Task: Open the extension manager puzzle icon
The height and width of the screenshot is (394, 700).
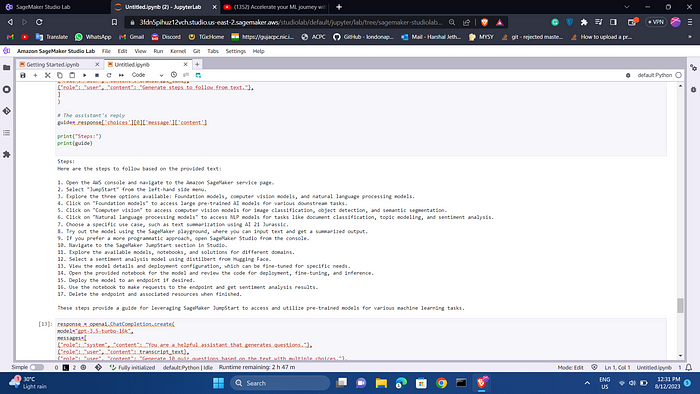Action: pyautogui.click(x=6, y=154)
